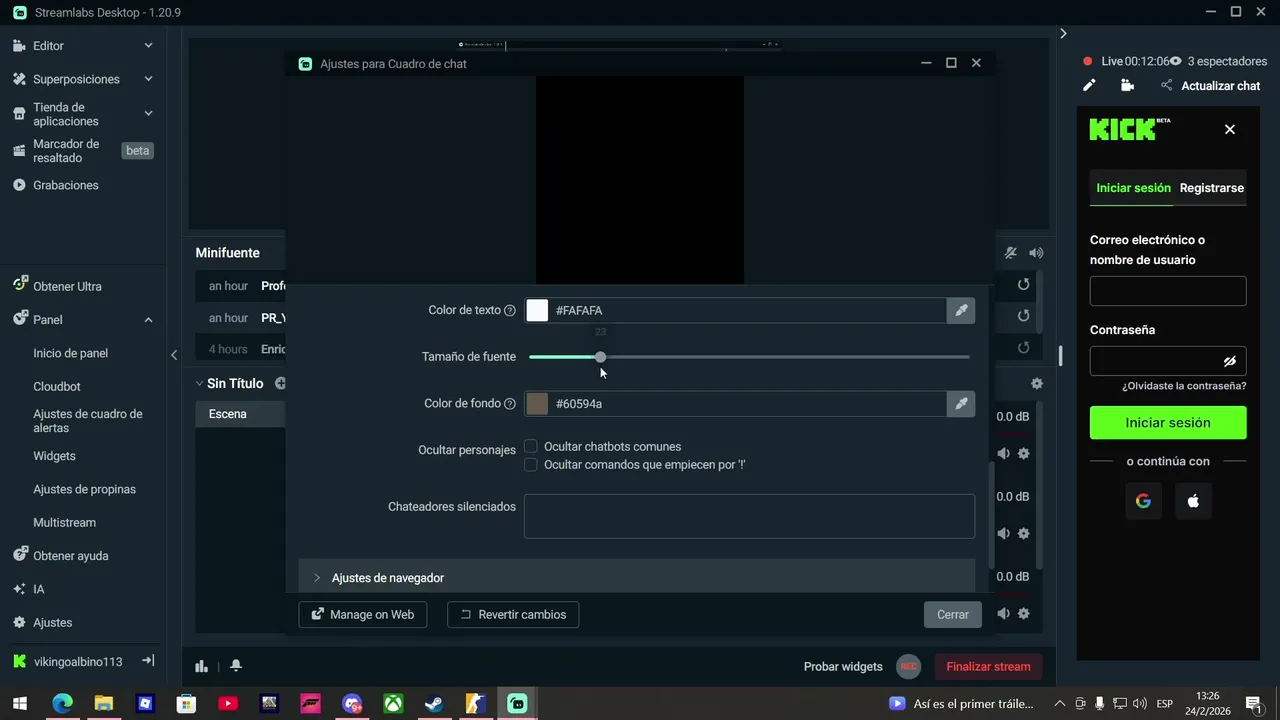
Task: Collapse the Sin Título scenes dropdown arrow
Action: tap(198, 384)
